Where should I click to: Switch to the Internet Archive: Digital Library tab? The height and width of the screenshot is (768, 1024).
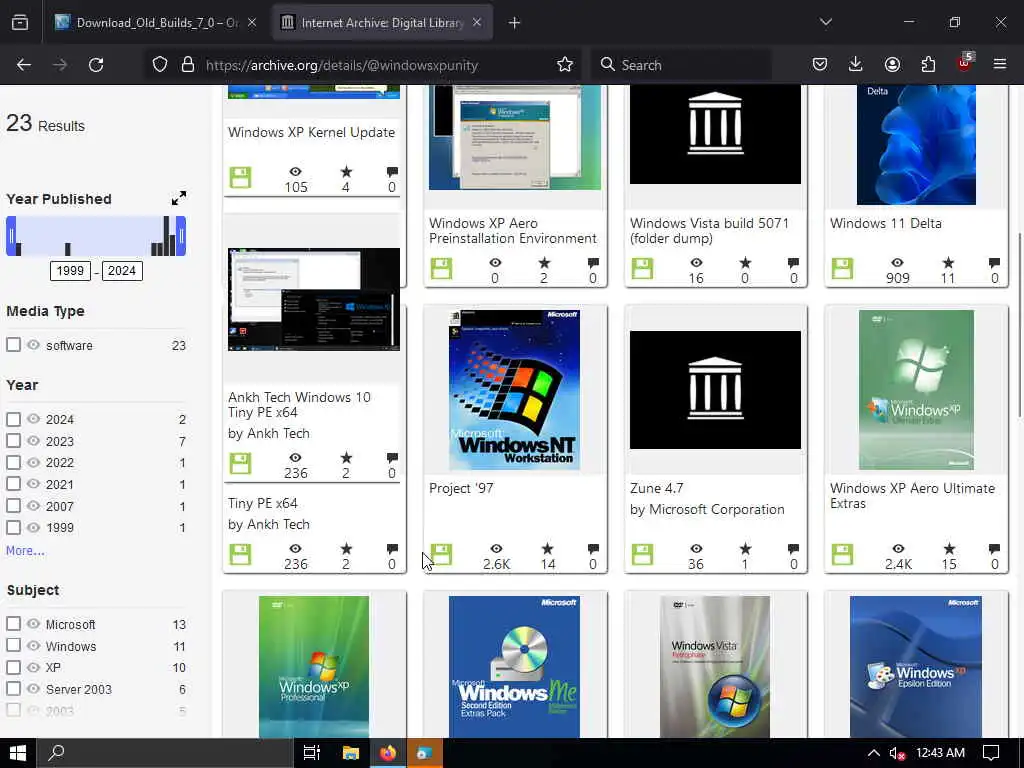click(x=383, y=23)
